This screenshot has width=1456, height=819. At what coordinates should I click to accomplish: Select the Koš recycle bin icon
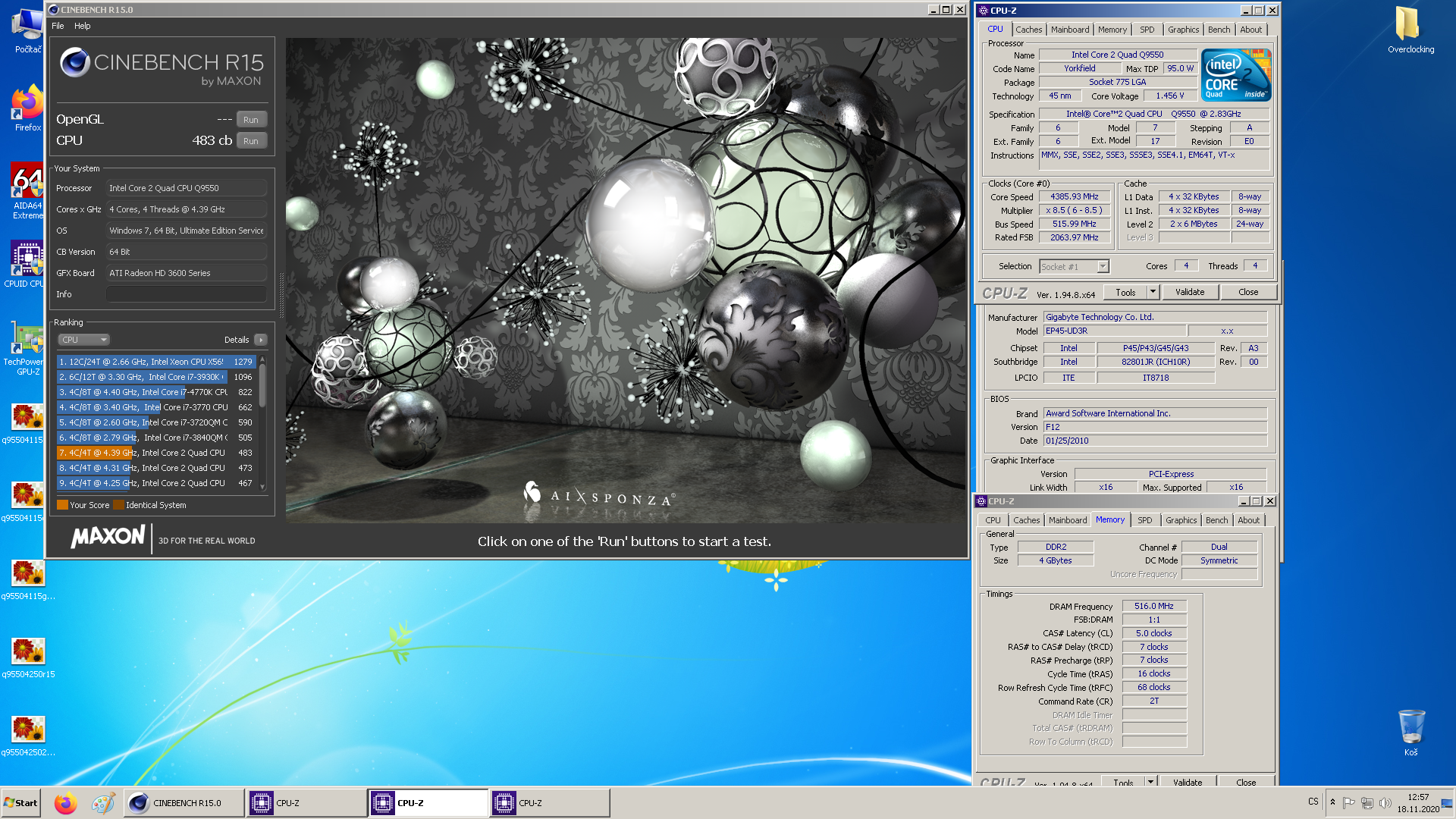(1410, 732)
